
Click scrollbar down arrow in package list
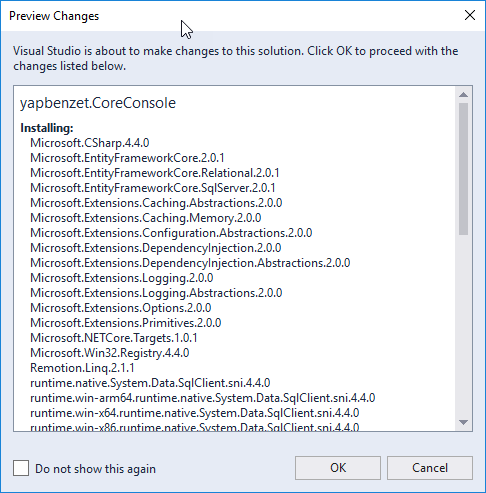pyautogui.click(x=463, y=422)
